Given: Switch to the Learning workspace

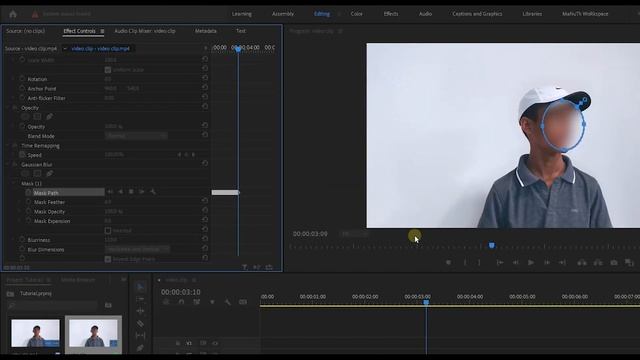Looking at the screenshot, I should [242, 14].
